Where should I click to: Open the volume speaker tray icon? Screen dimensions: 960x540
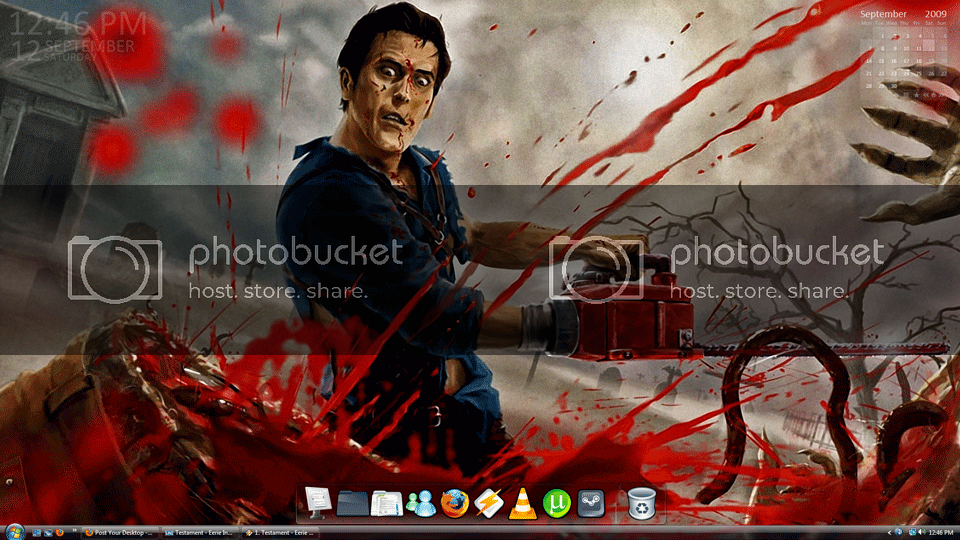tap(922, 533)
